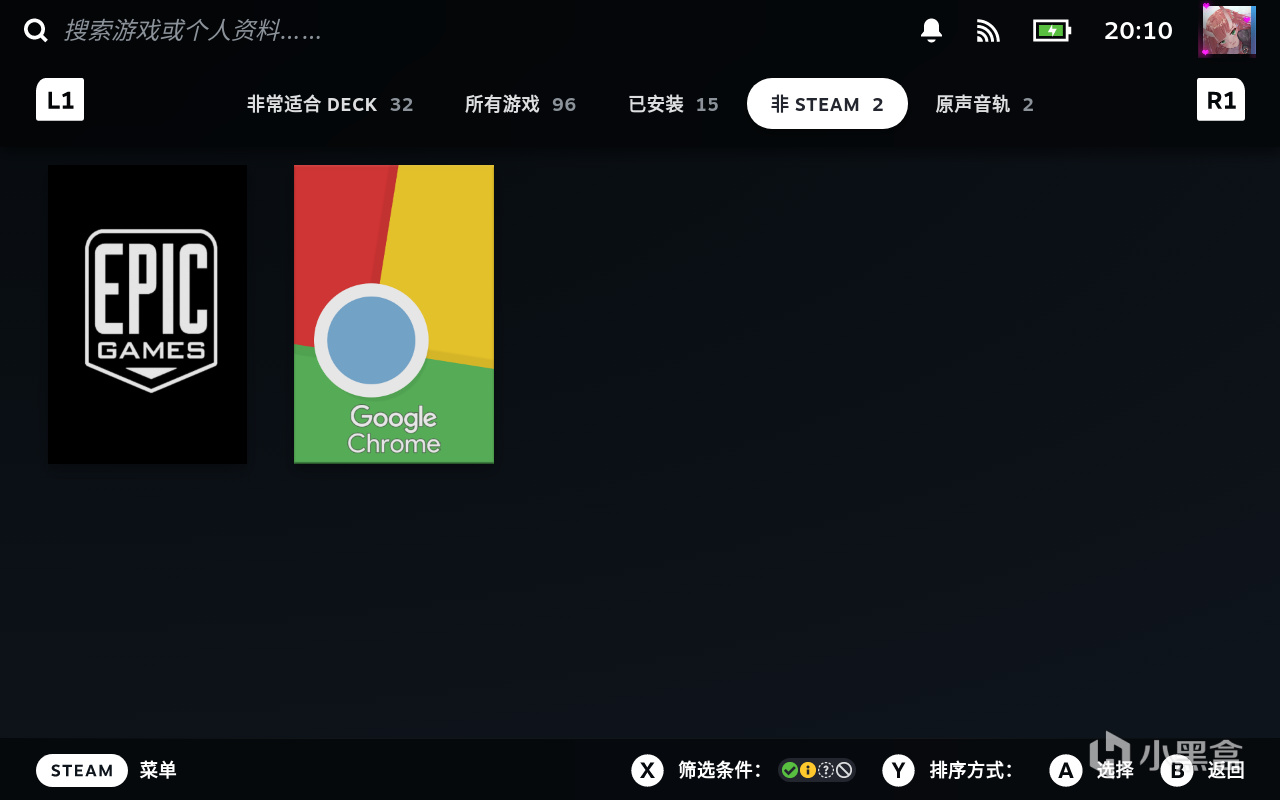Check the battery charging indicator

[1052, 31]
